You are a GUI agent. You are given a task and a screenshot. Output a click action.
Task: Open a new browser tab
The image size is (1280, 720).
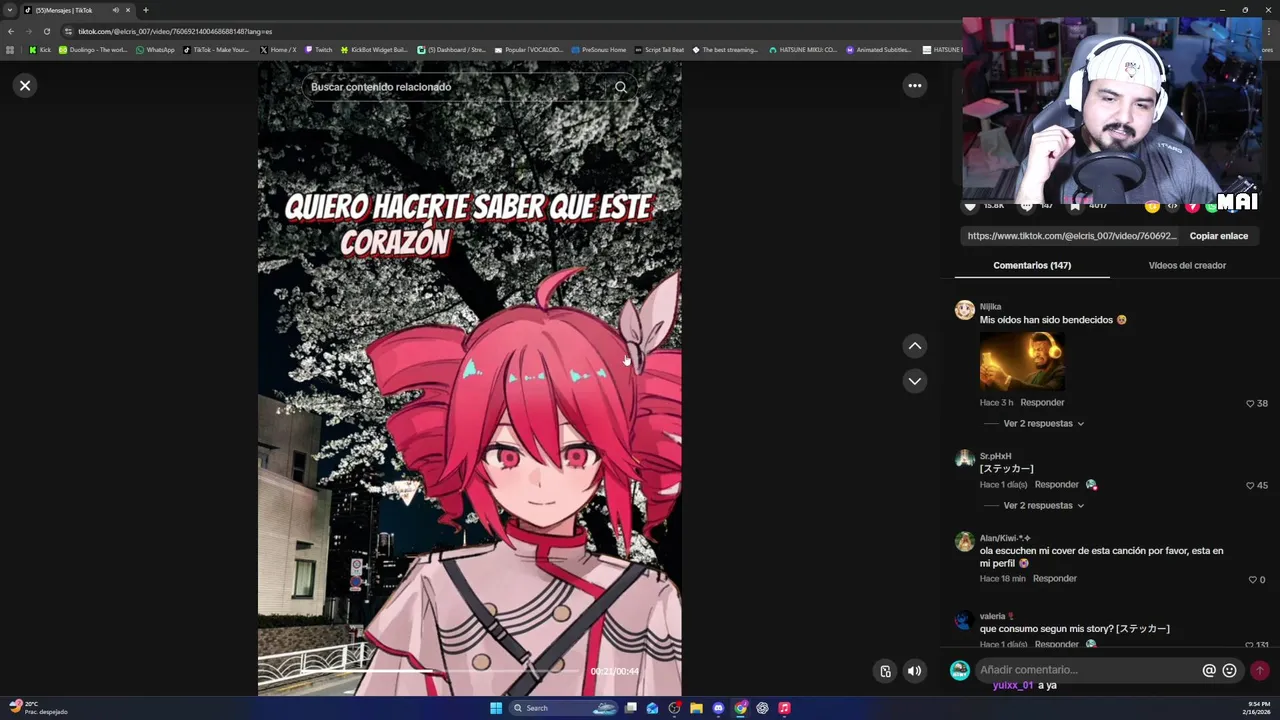point(145,10)
